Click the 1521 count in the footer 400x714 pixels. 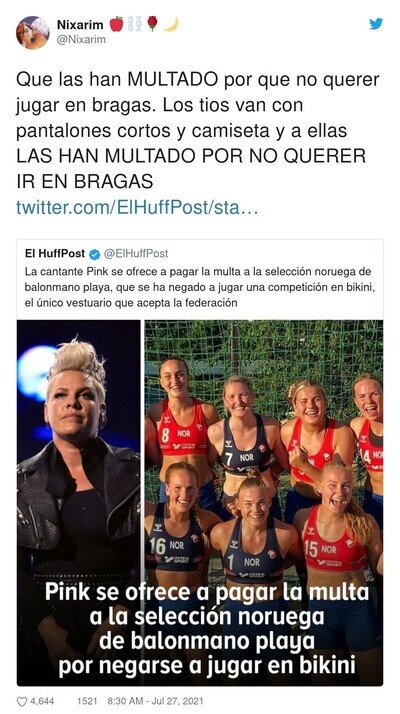coord(87,701)
